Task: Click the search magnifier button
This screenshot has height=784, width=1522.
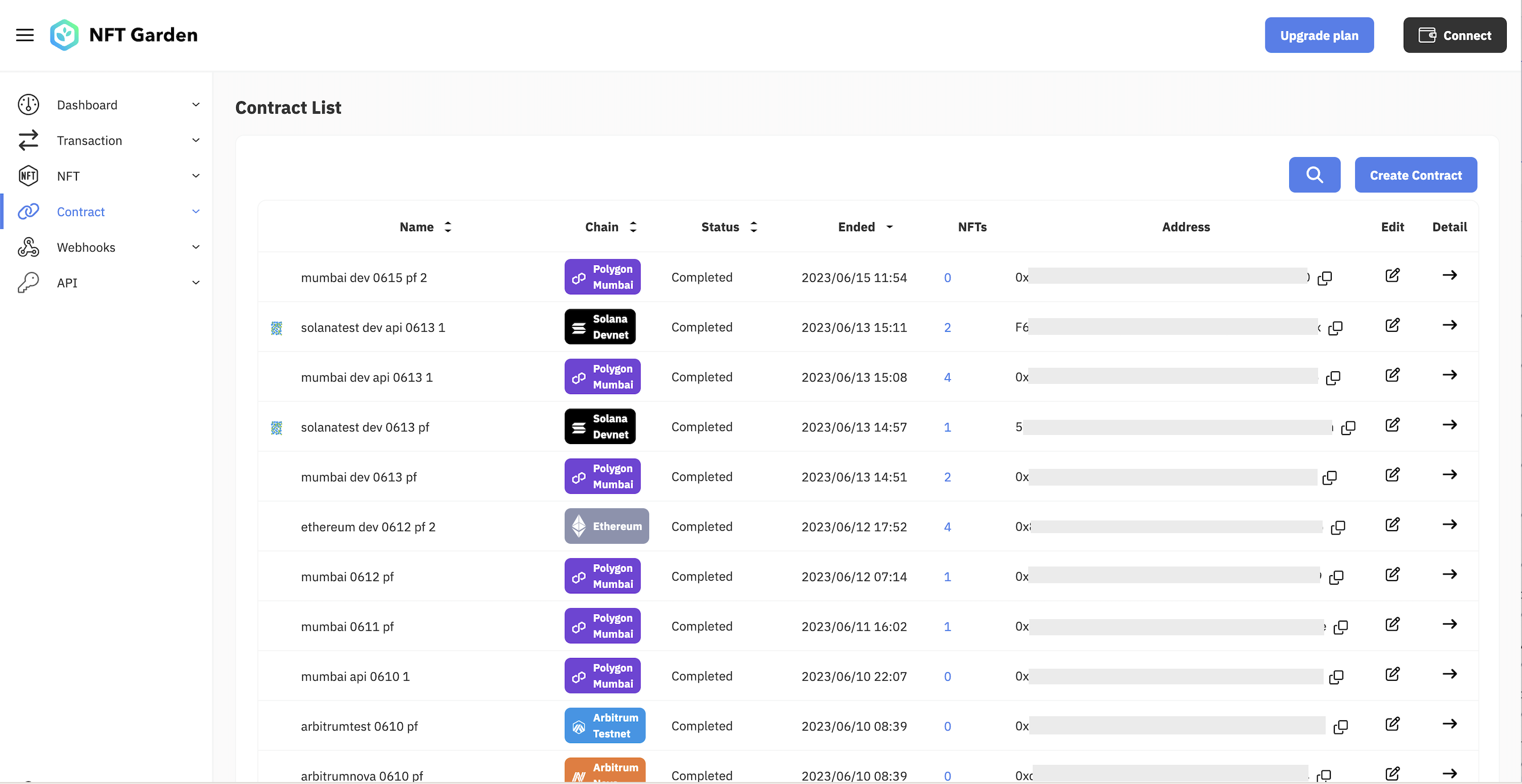Action: point(1314,175)
